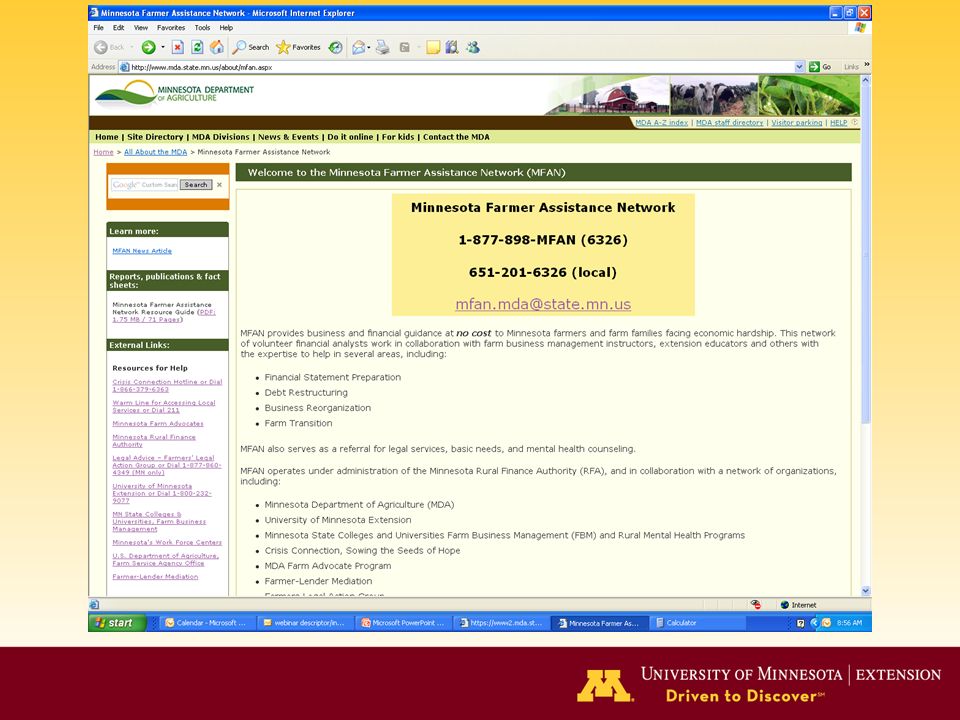
Task: Open the Forward history dropdown arrow
Action: tap(163, 47)
